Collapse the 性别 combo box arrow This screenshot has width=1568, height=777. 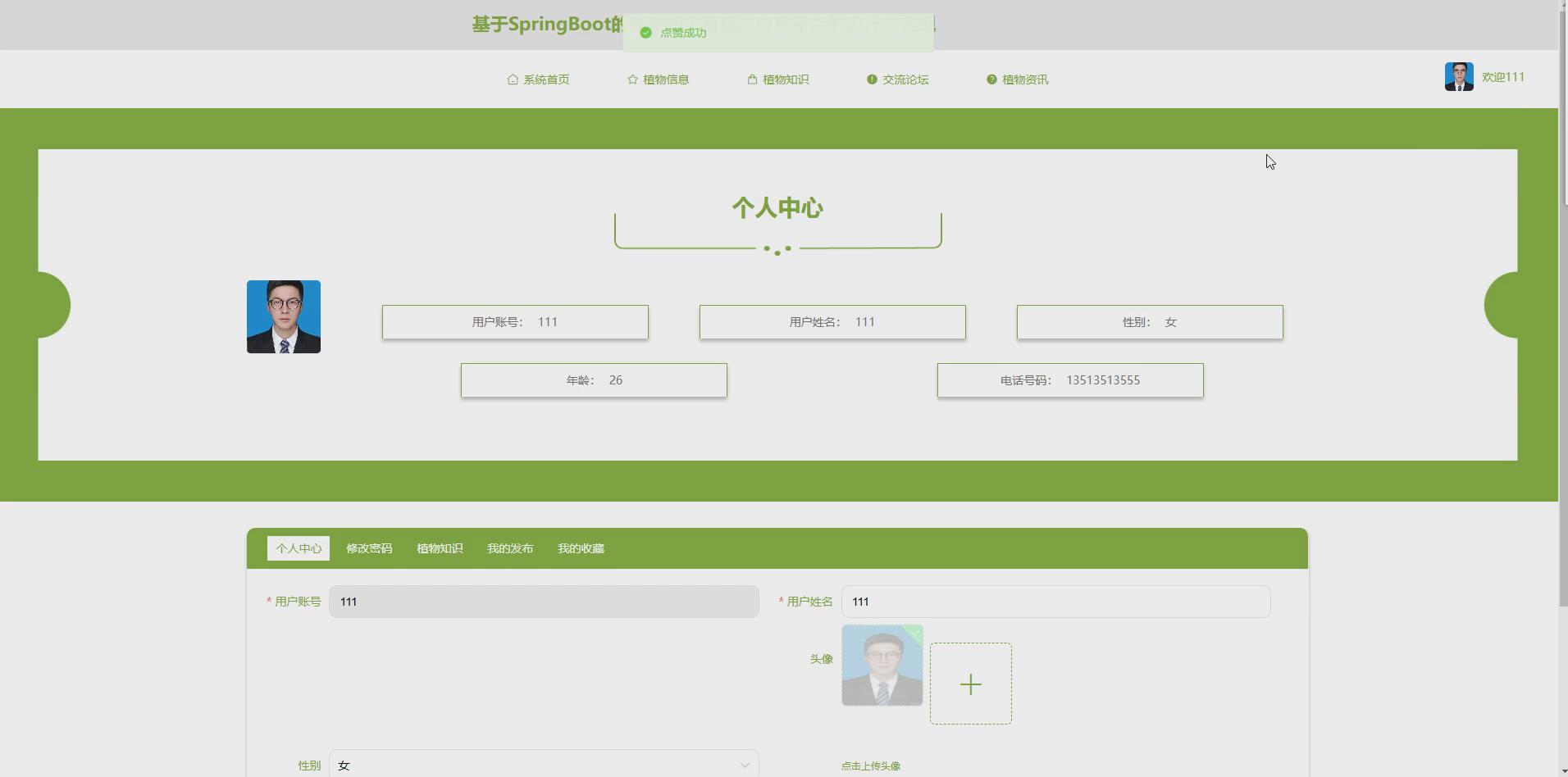743,764
